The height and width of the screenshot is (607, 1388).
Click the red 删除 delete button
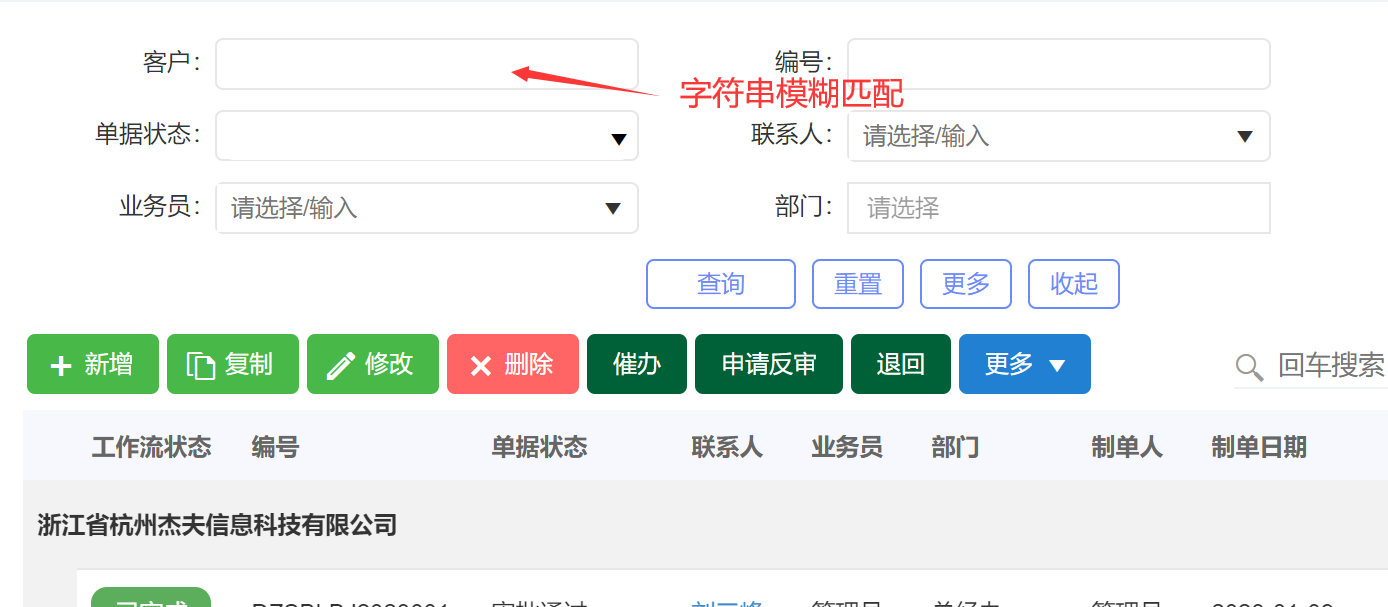[x=512, y=365]
